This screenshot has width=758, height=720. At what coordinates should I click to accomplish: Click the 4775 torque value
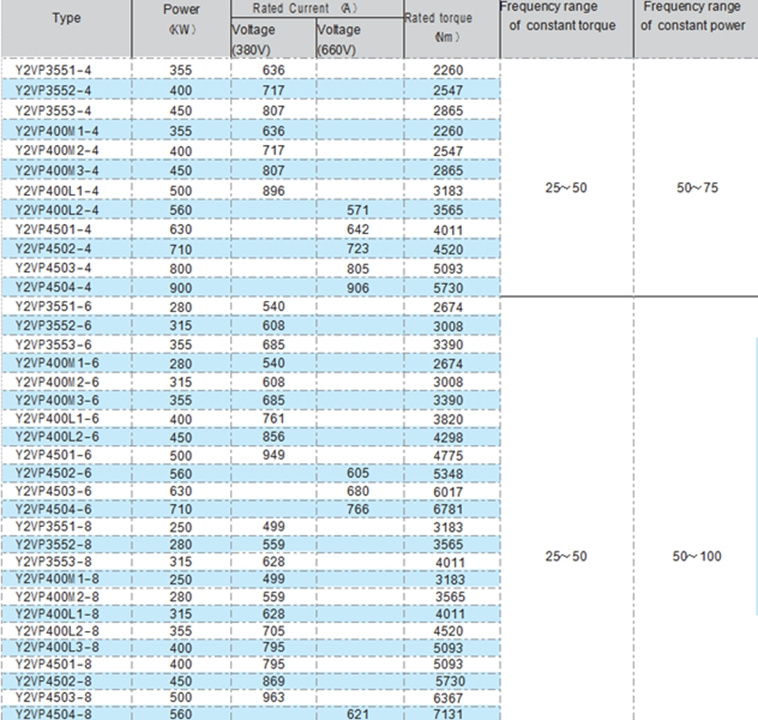point(448,456)
